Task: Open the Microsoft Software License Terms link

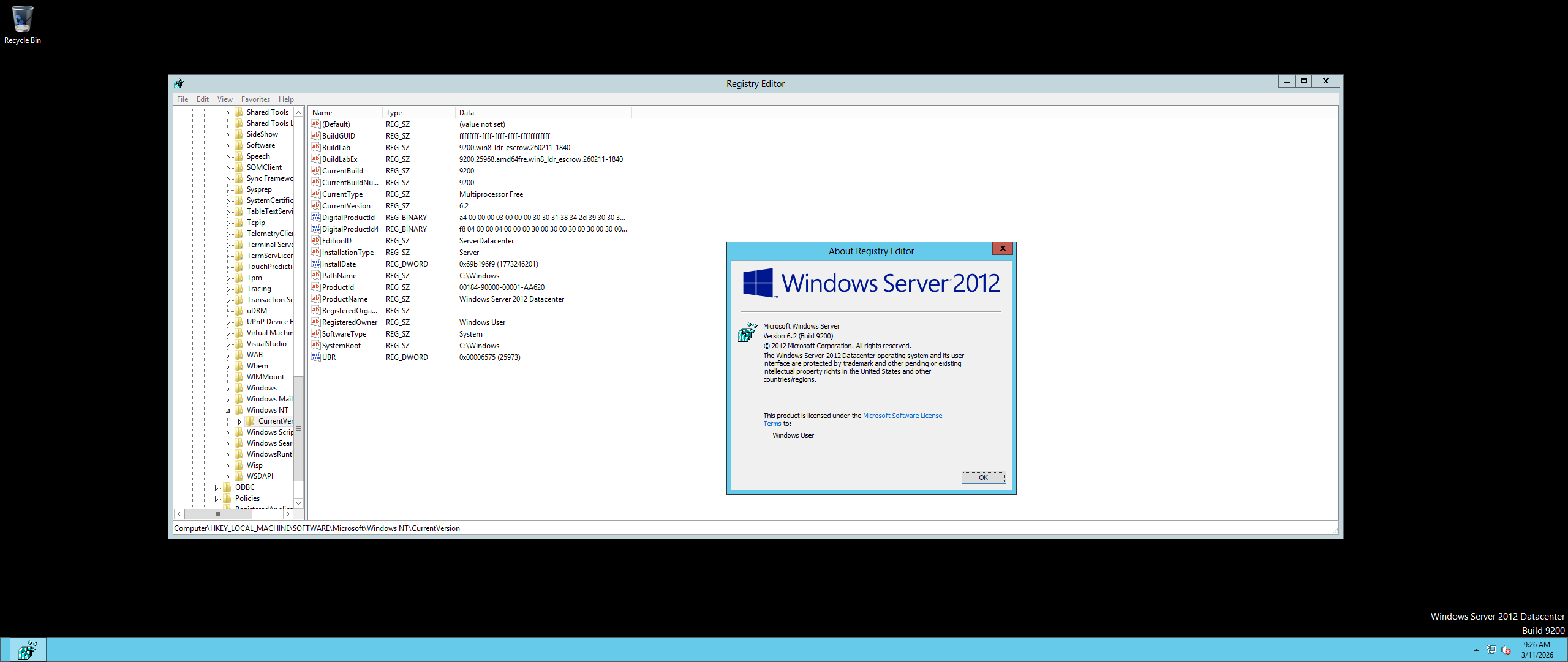Action: (x=902, y=416)
